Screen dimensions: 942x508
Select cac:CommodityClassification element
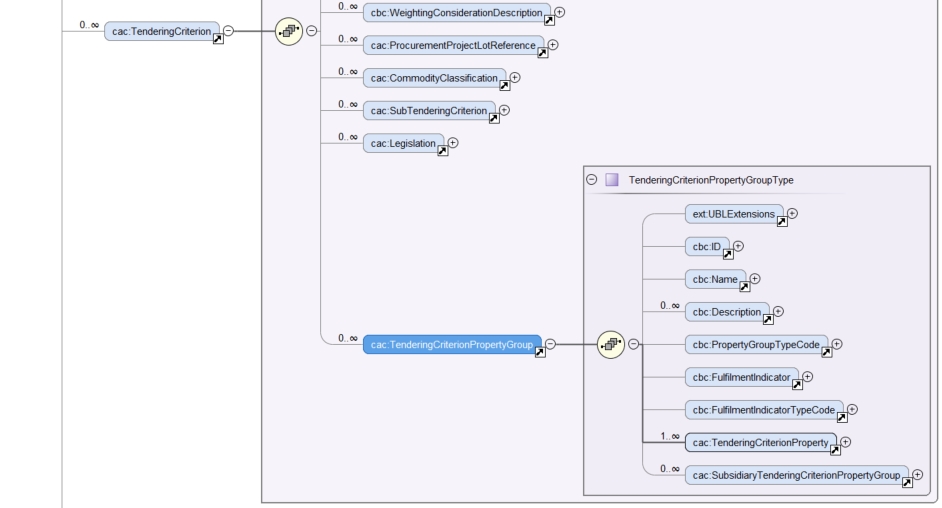(434, 78)
